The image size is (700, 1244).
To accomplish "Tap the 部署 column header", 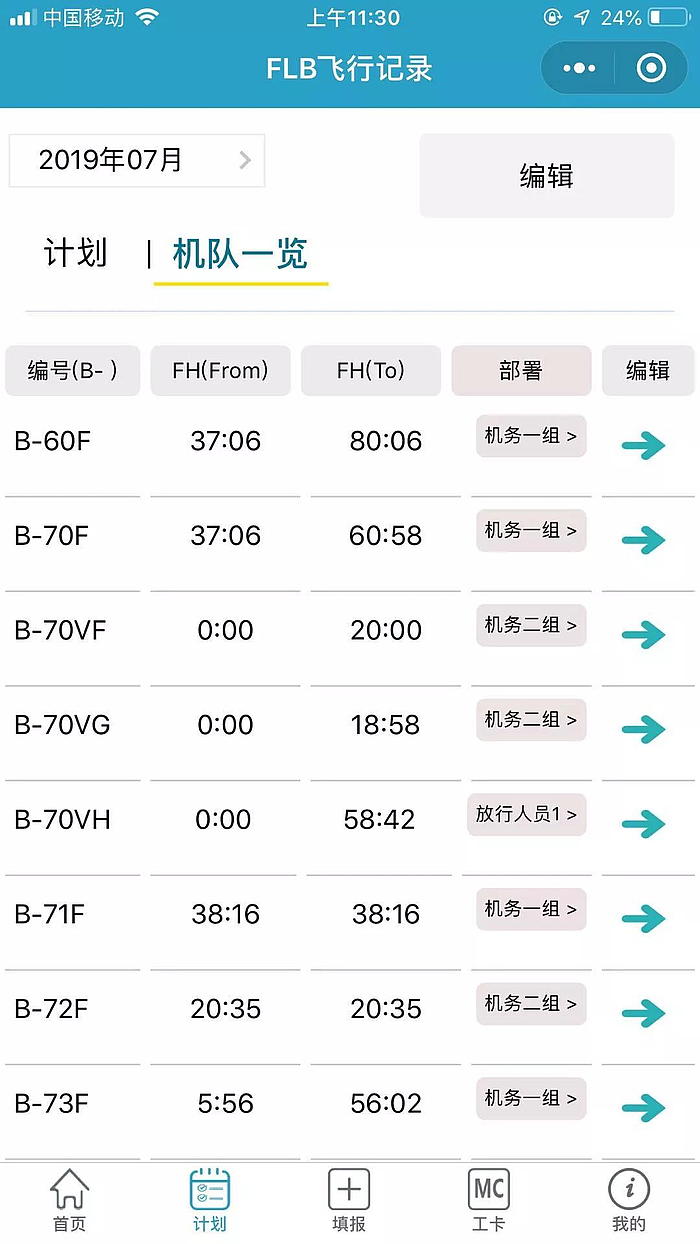I will pyautogui.click(x=521, y=371).
